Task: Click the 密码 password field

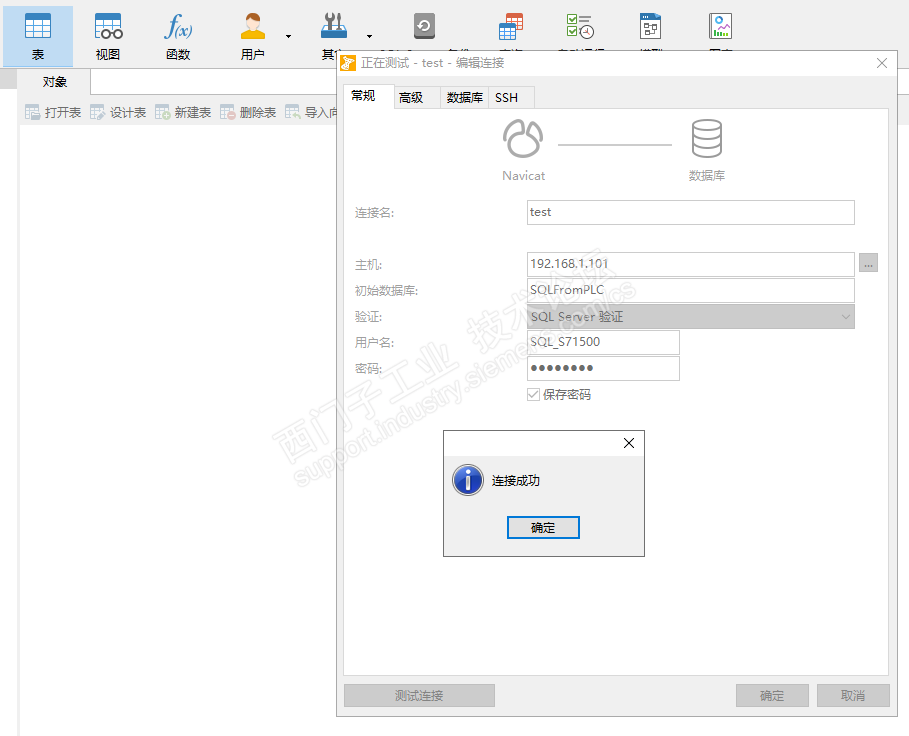Action: [603, 368]
